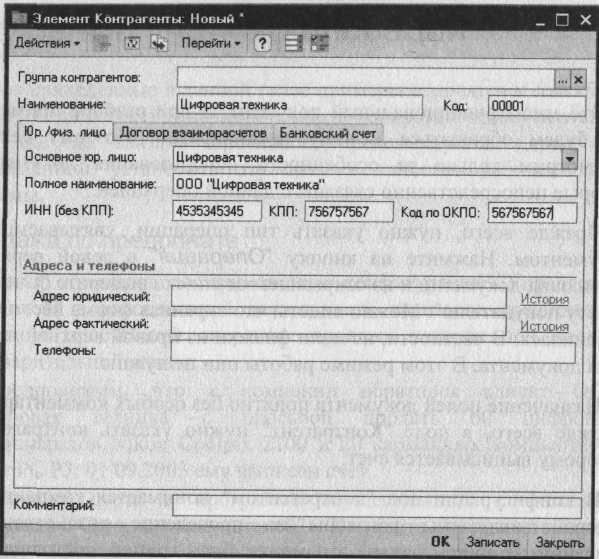599x559 pixels.
Task: Click the greyed-out icon after Действия
Action: point(103,44)
